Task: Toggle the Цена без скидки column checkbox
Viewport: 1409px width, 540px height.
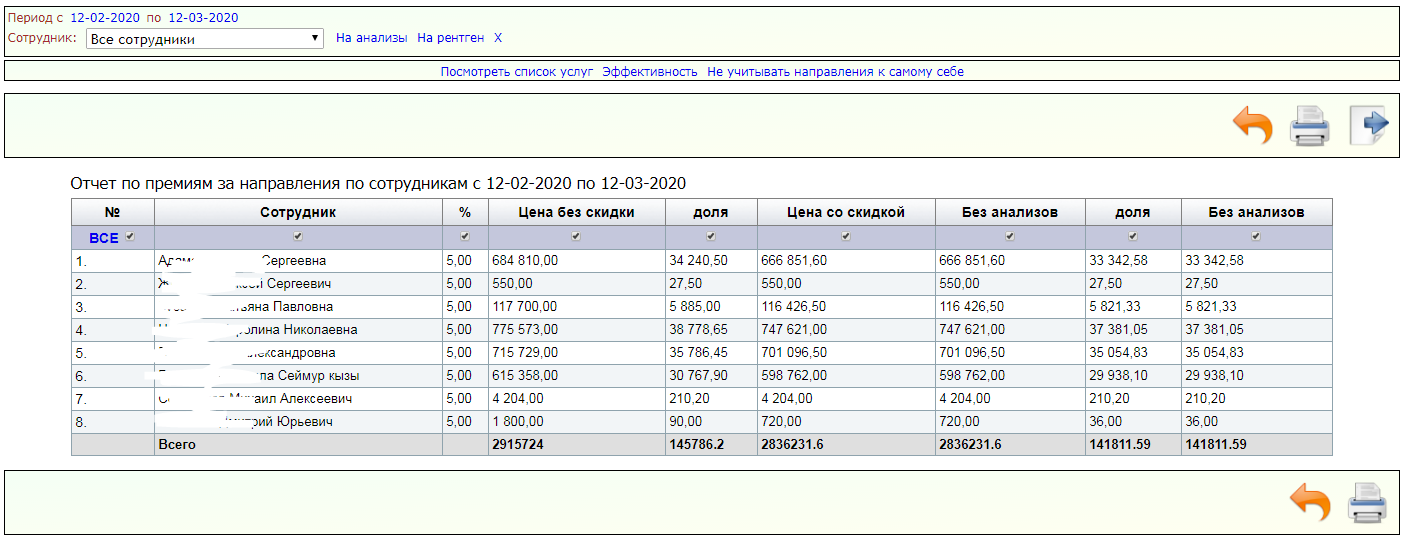Action: (x=576, y=237)
